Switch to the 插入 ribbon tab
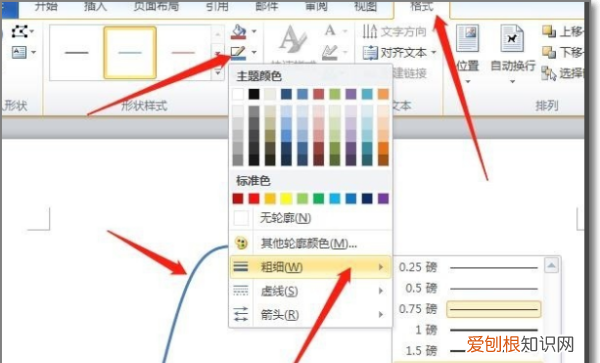The width and height of the screenshot is (600, 363). click(x=95, y=6)
